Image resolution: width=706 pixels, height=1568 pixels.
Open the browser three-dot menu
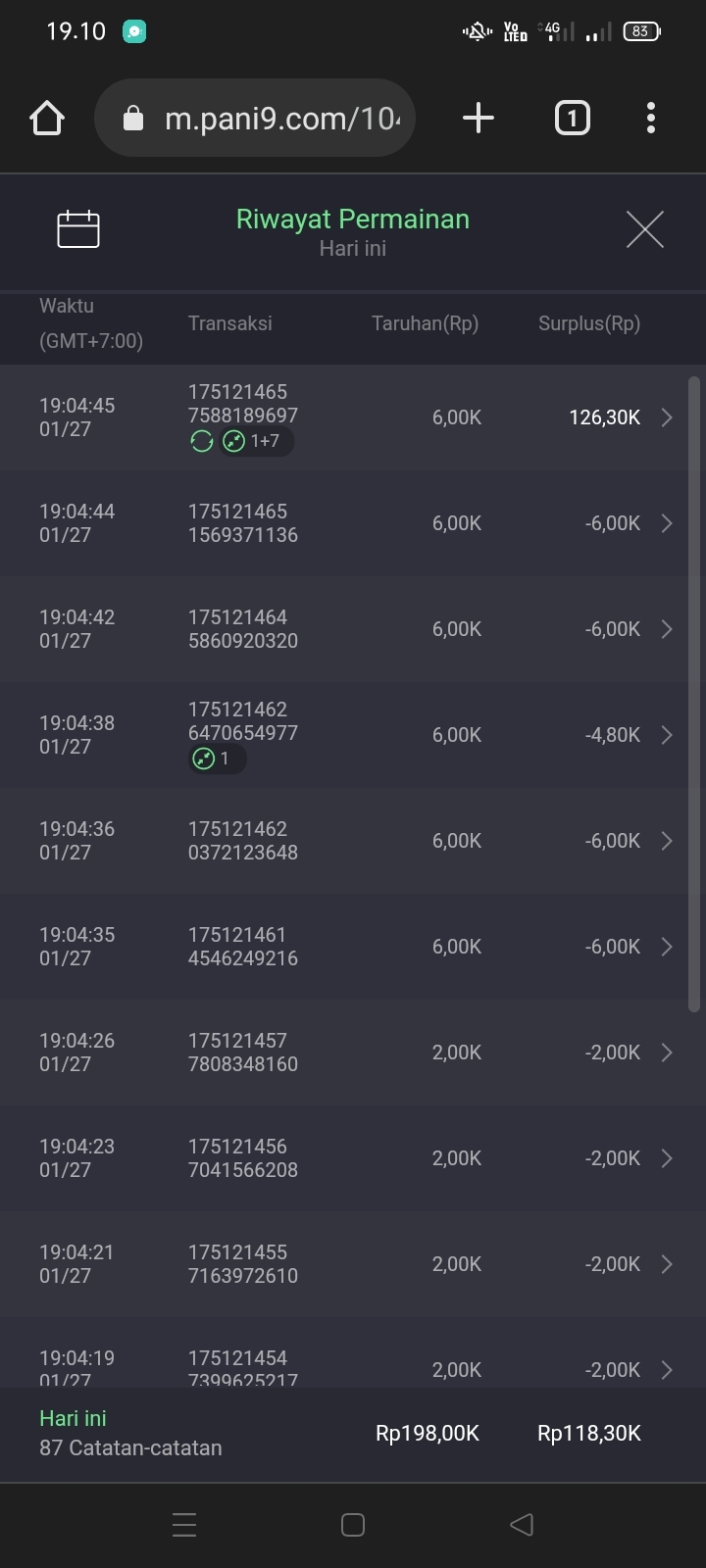[x=651, y=119]
